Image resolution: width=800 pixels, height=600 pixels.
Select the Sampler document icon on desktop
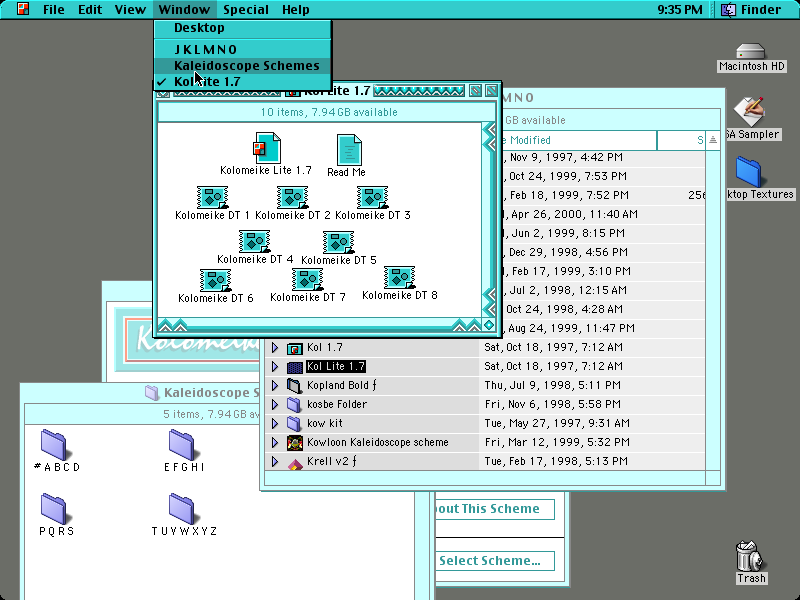(749, 111)
